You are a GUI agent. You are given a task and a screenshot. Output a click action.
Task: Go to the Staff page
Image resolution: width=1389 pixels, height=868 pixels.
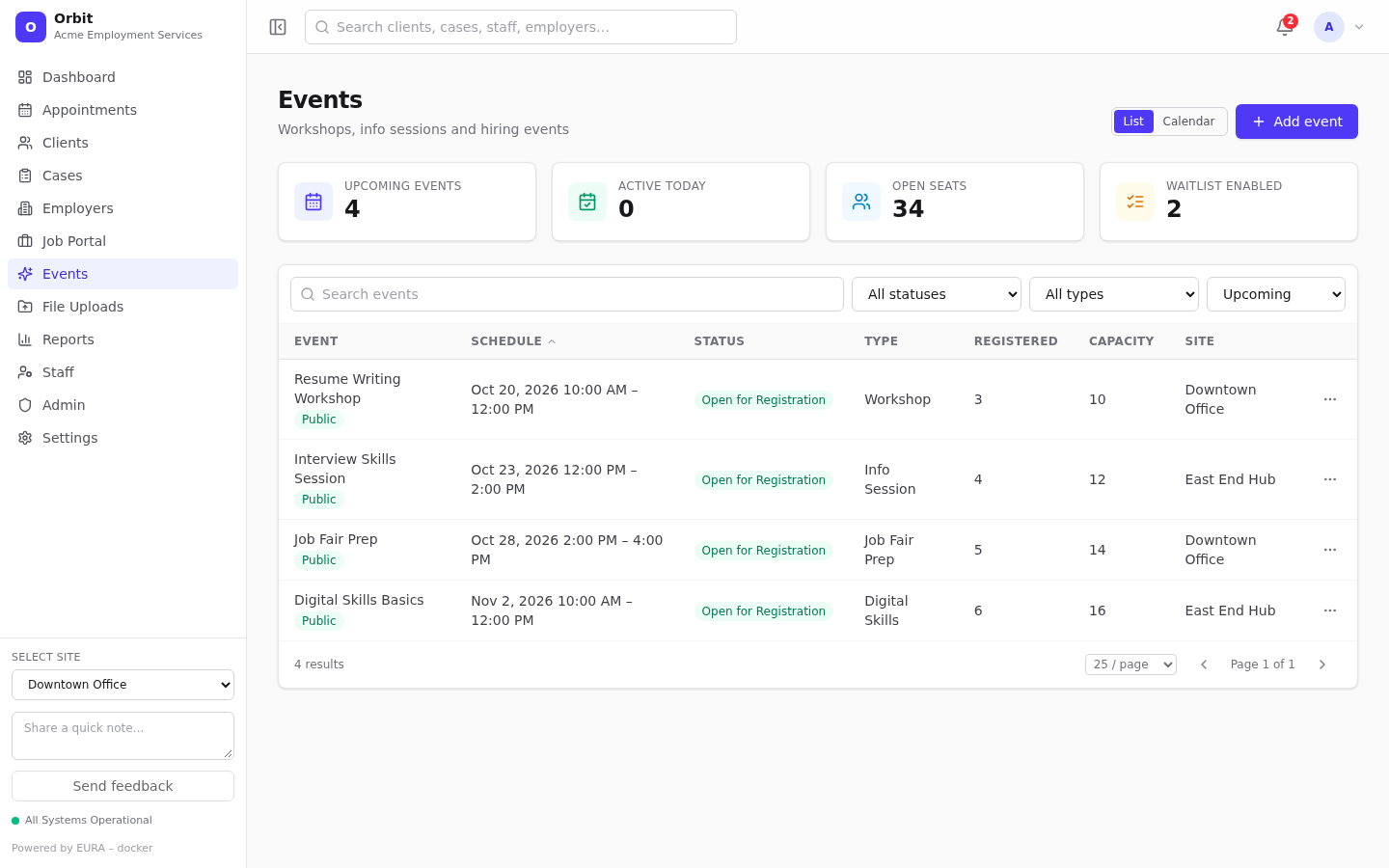pos(123,372)
